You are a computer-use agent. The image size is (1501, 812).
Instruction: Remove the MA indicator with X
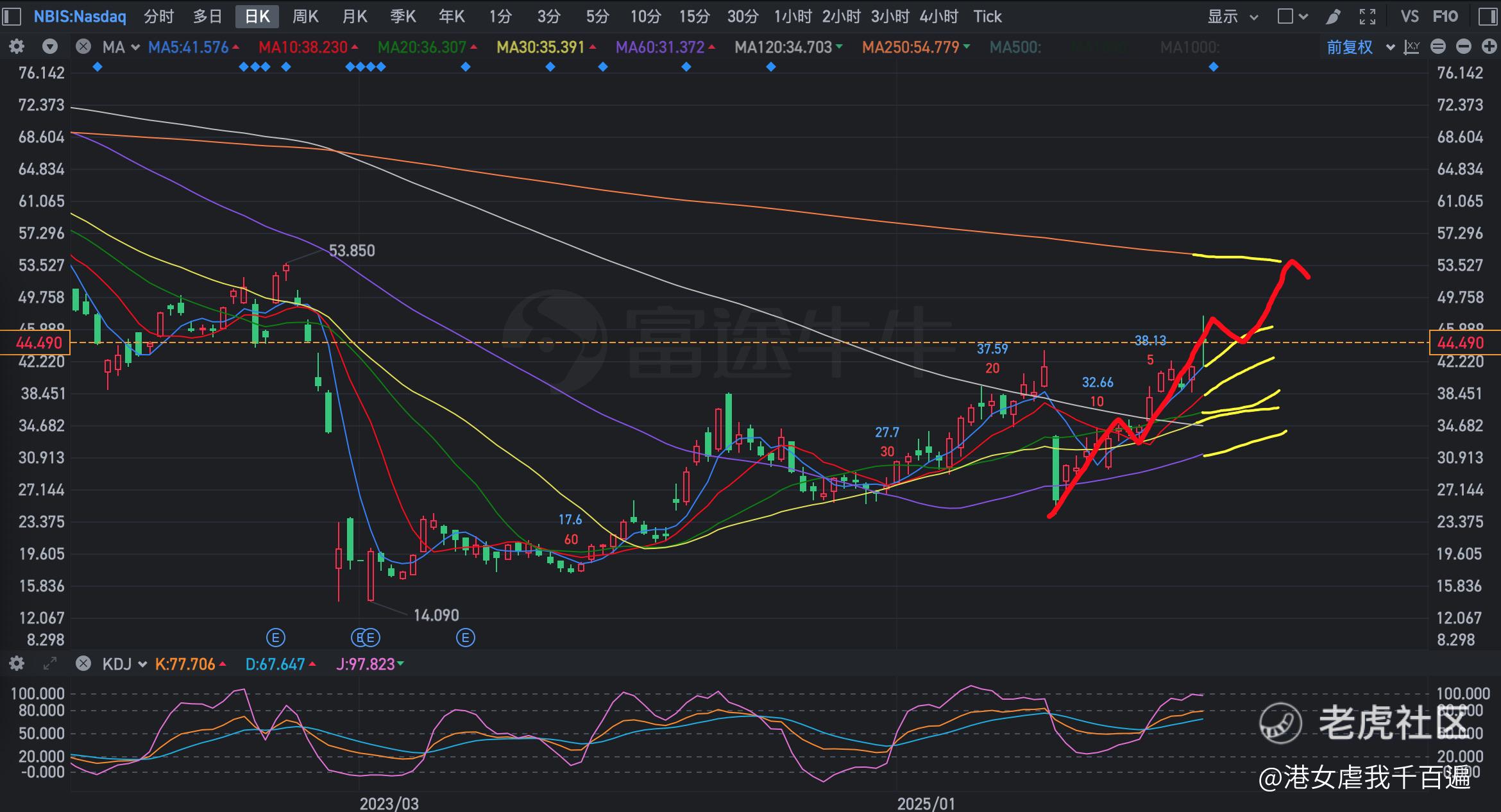tap(83, 47)
